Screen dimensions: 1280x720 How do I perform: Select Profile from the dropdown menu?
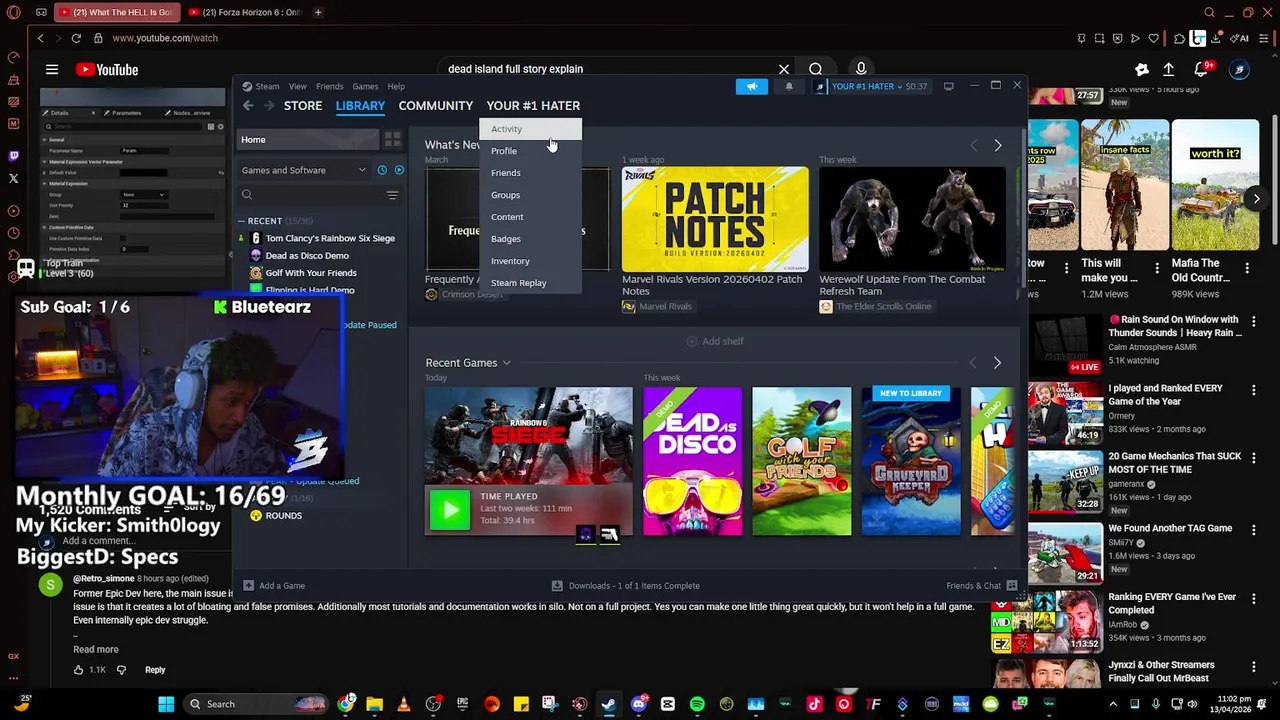point(530,151)
